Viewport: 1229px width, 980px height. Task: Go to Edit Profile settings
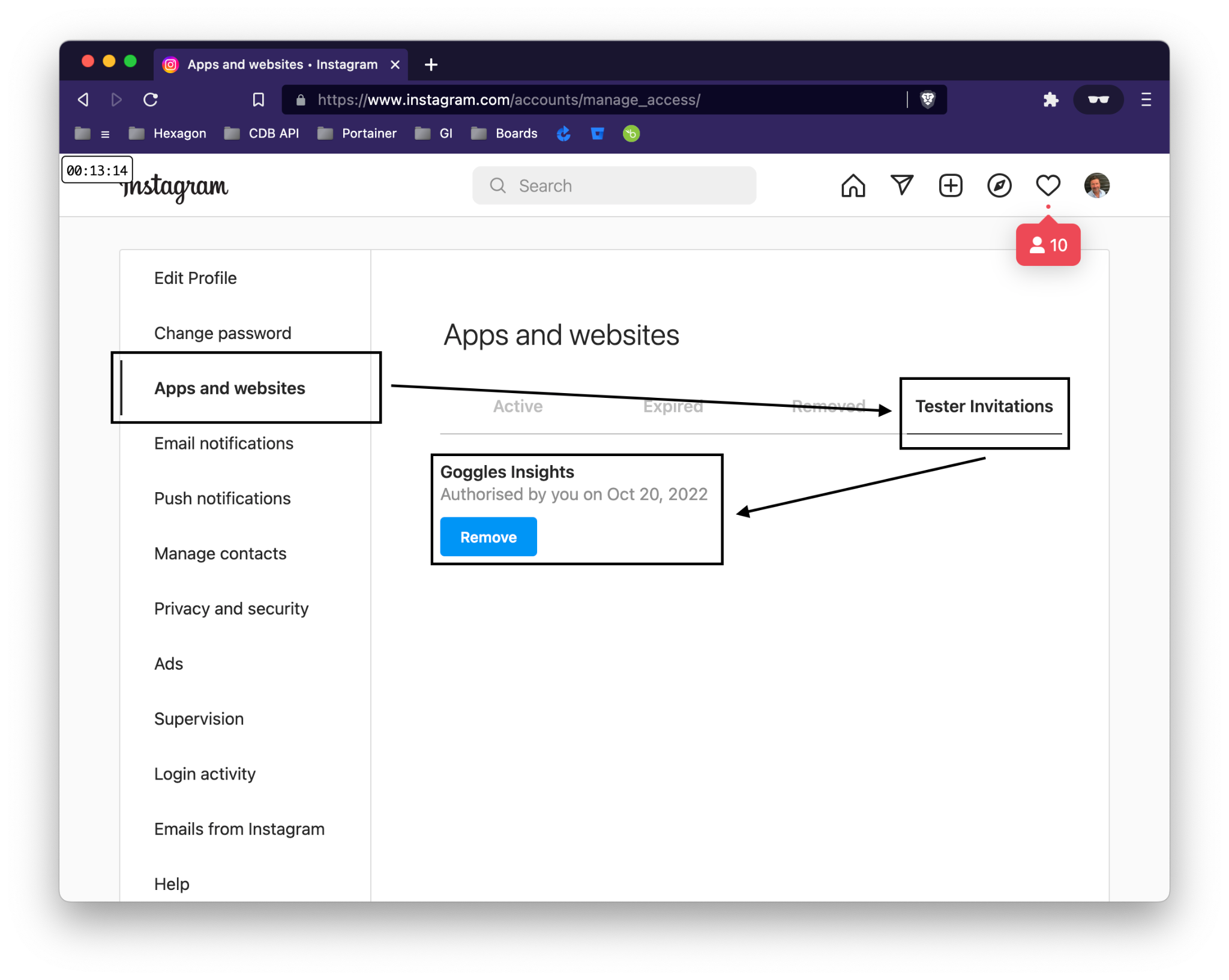(x=195, y=278)
